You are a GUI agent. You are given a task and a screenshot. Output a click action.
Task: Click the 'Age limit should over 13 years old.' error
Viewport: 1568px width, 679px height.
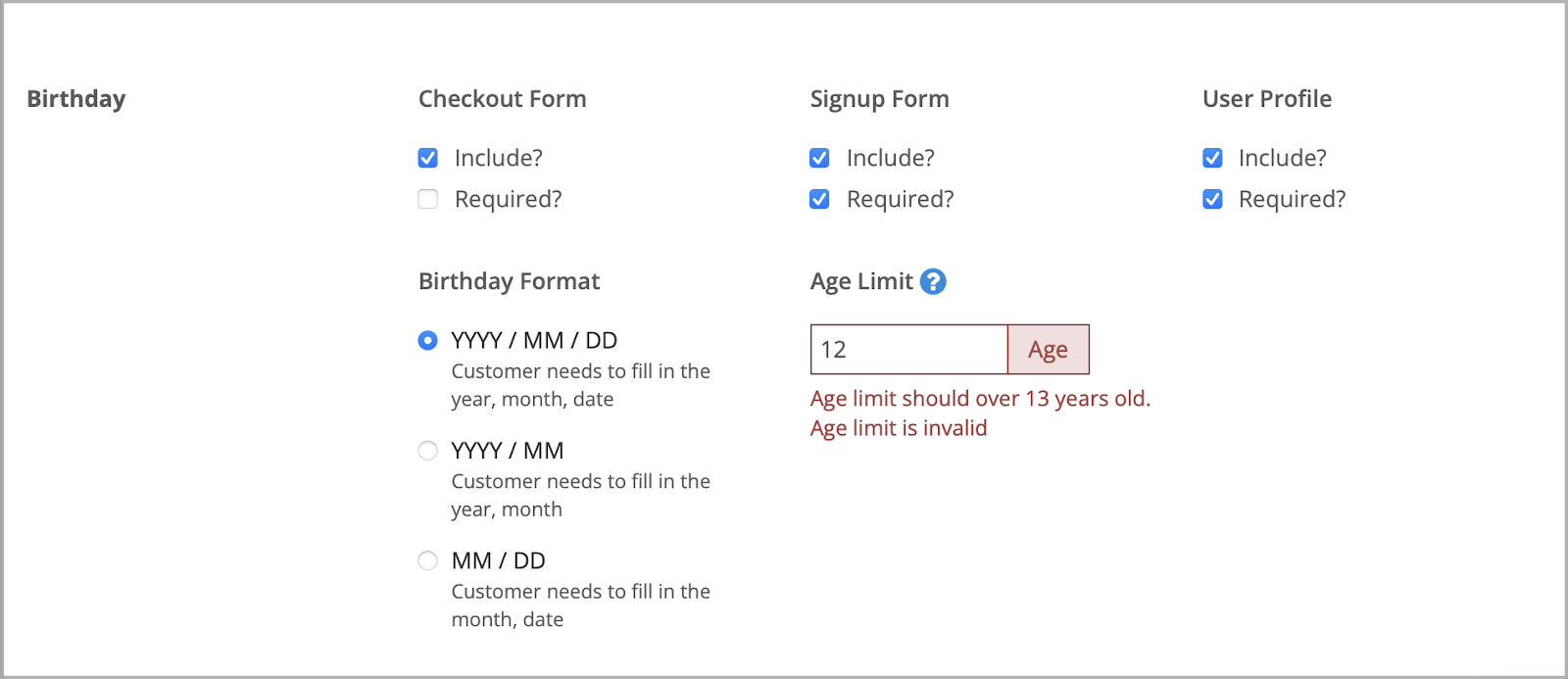point(980,399)
